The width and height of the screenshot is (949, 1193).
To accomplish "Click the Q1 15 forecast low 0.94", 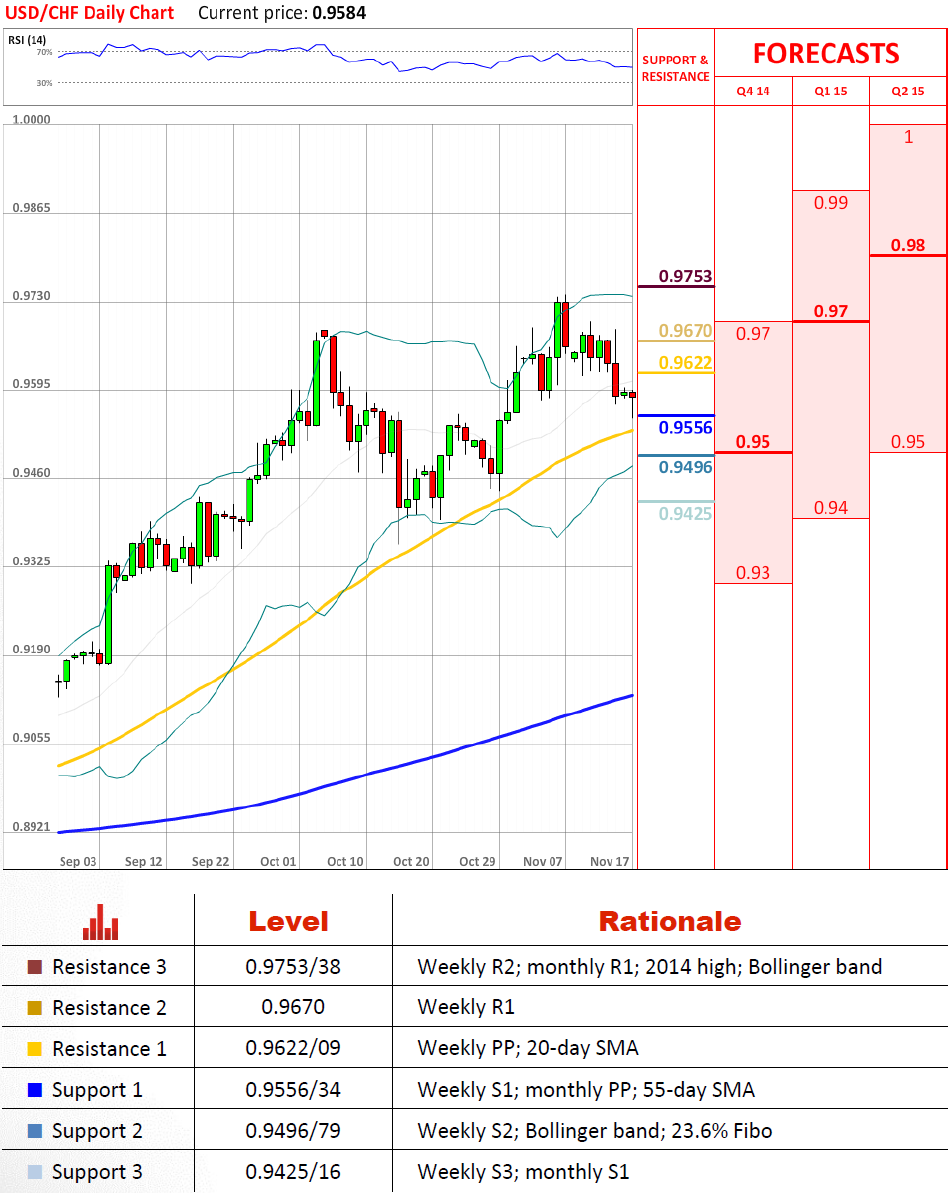I will click(x=830, y=507).
